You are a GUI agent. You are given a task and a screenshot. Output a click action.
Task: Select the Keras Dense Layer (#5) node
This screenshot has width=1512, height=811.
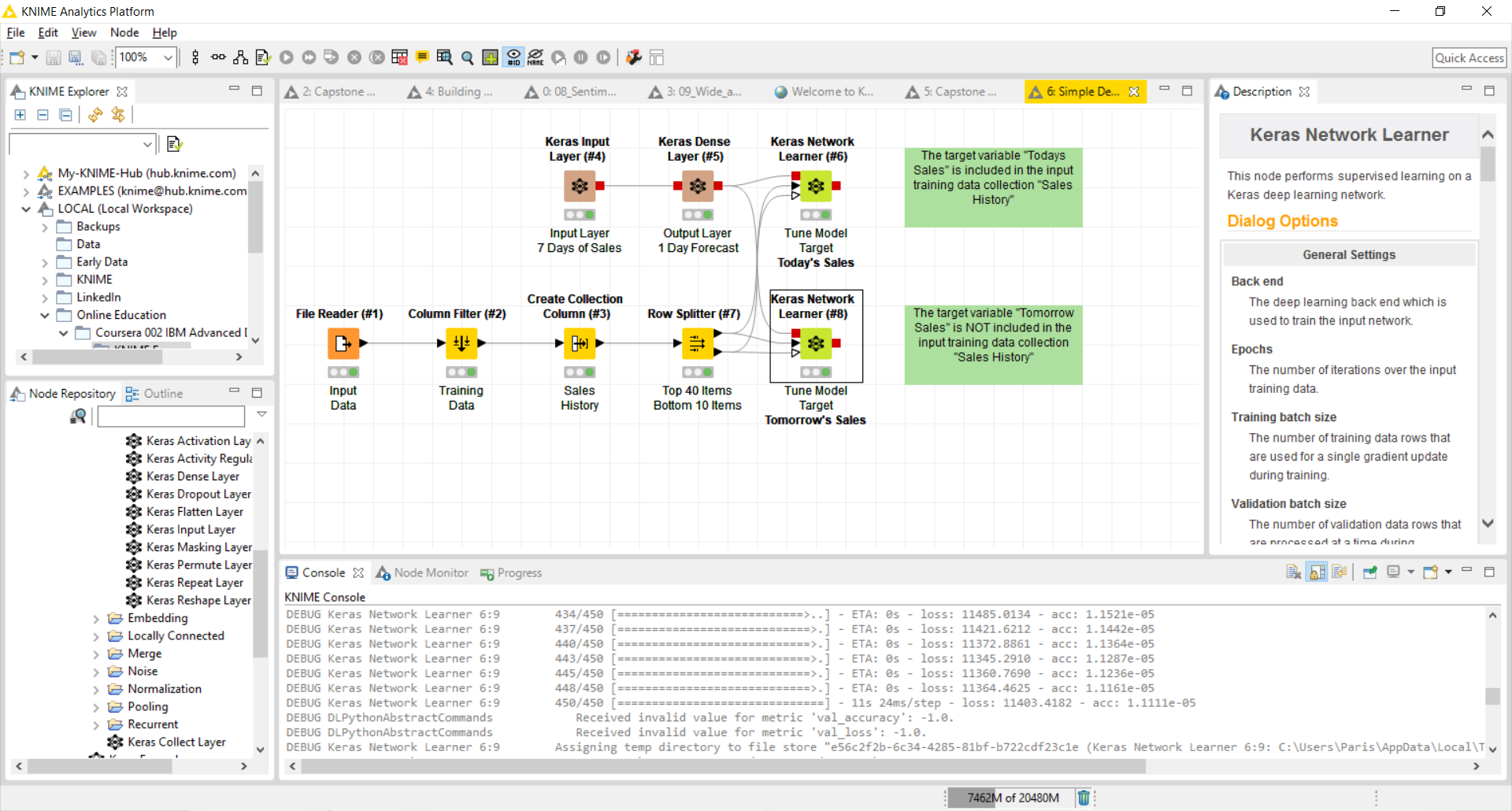click(698, 186)
